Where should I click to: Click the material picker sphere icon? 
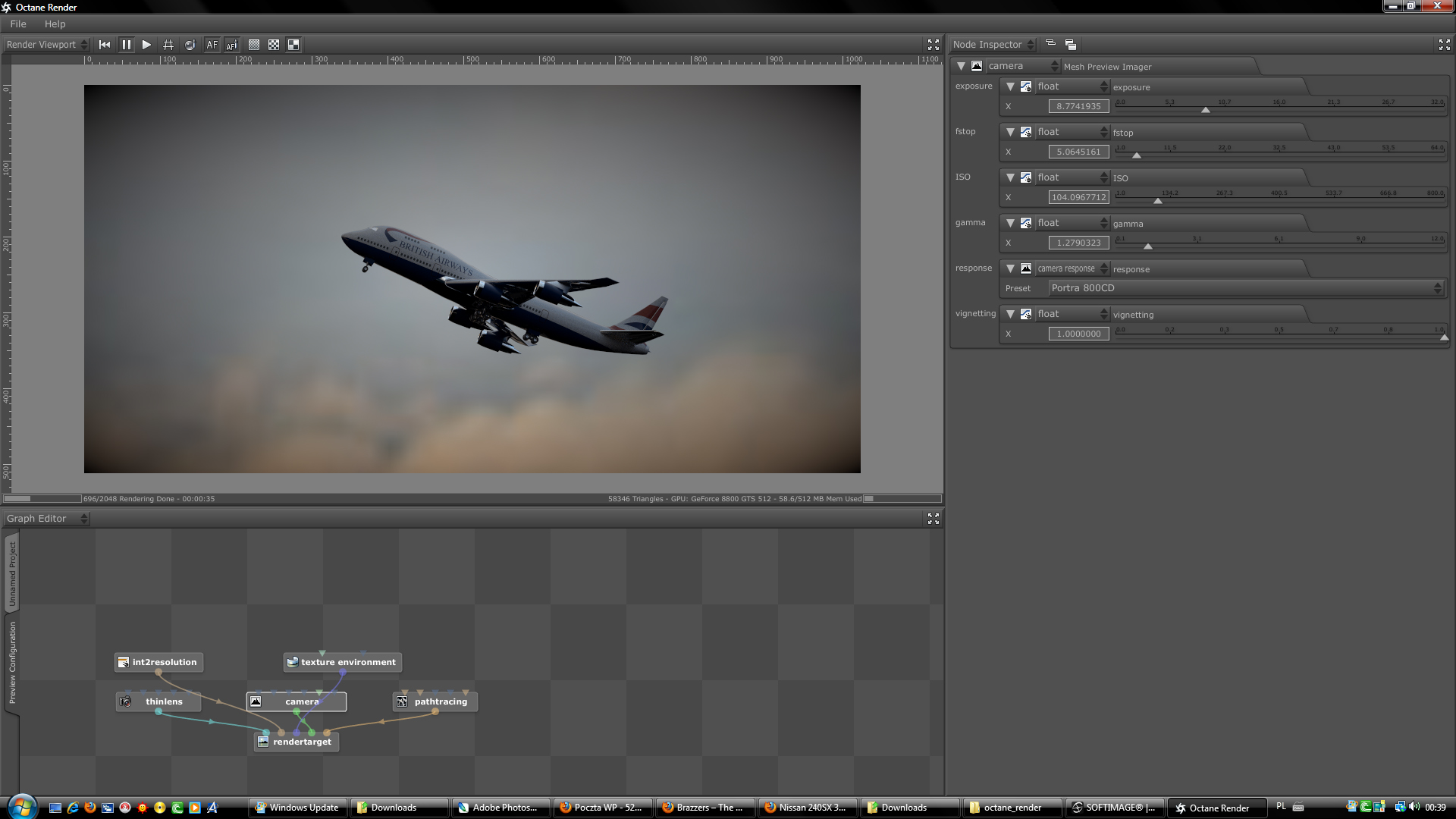point(190,45)
